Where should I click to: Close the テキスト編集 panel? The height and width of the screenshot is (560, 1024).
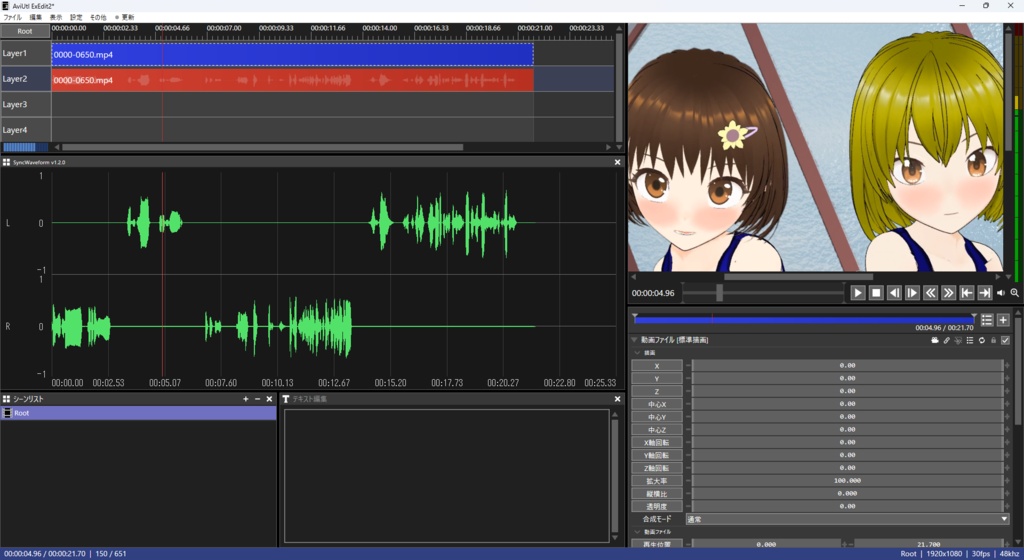coord(617,399)
